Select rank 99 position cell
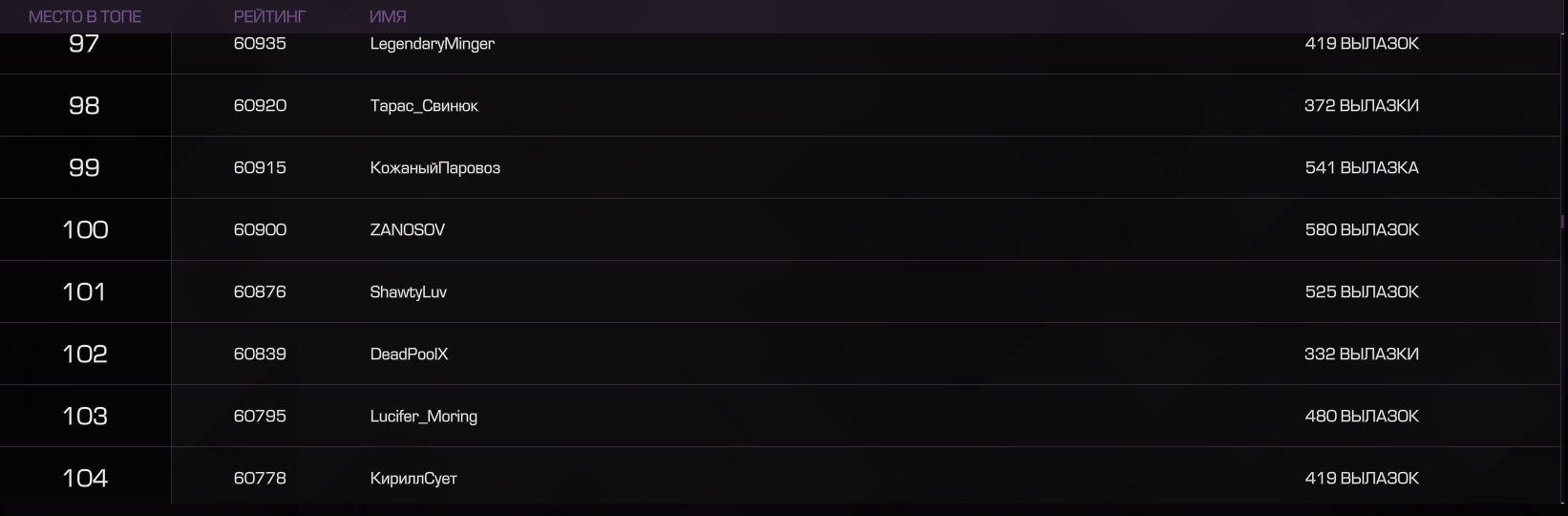This screenshot has width=1568, height=516. [x=85, y=167]
